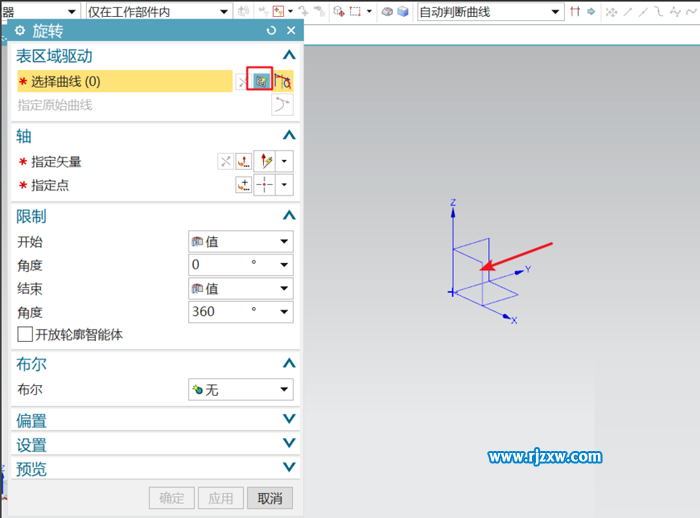The width and height of the screenshot is (700, 518).
Task: Expand the 设置 section
Action: [x=289, y=443]
